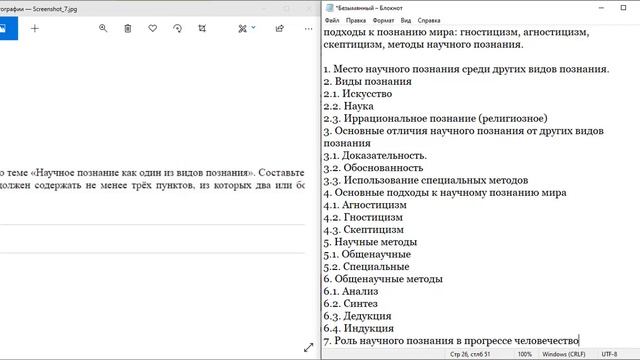Click the 100% zoom status bar entry
Viewport: 640px width, 360px height.
coord(525,354)
